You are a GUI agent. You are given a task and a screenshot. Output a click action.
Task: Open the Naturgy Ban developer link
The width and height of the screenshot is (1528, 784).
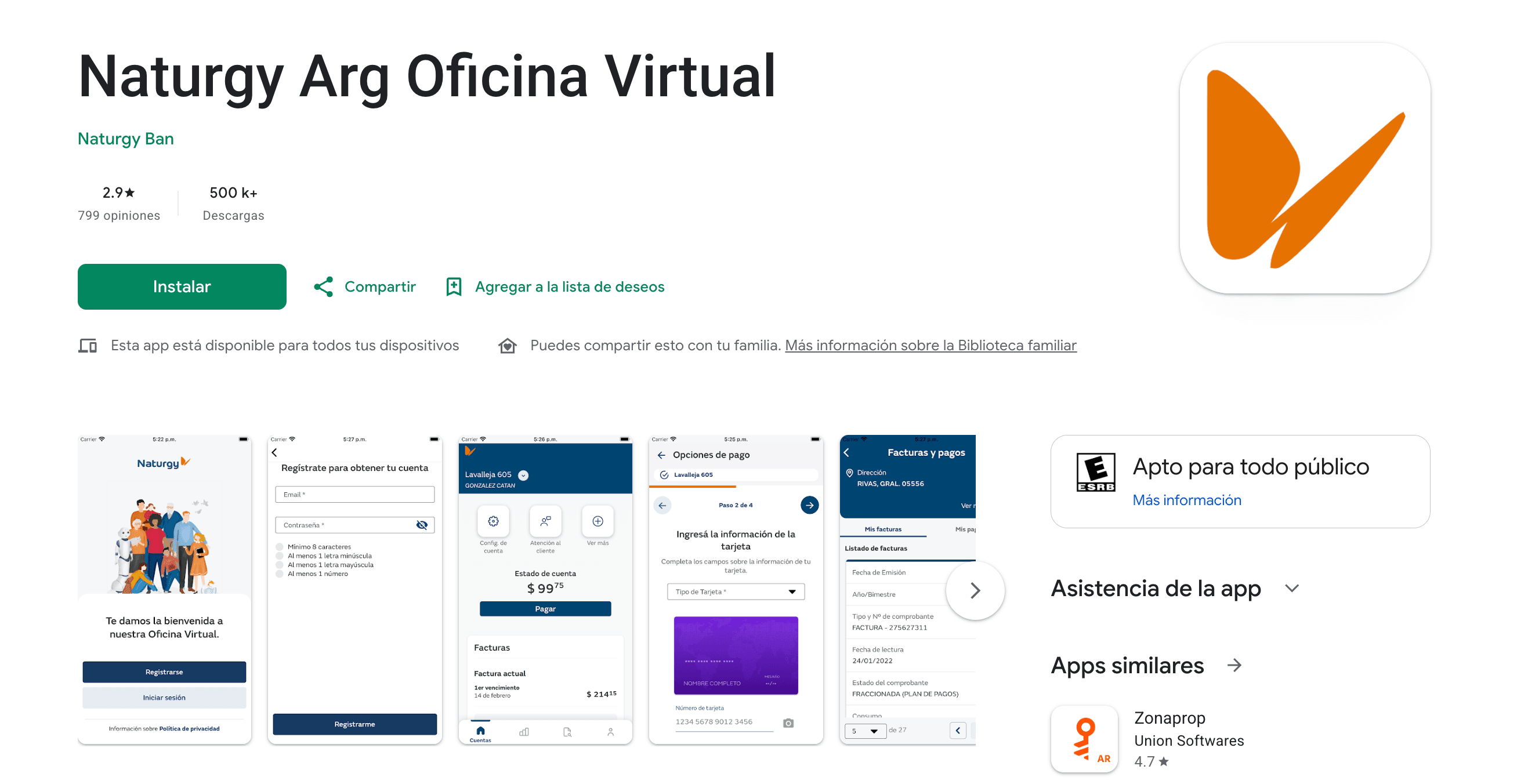click(x=126, y=139)
